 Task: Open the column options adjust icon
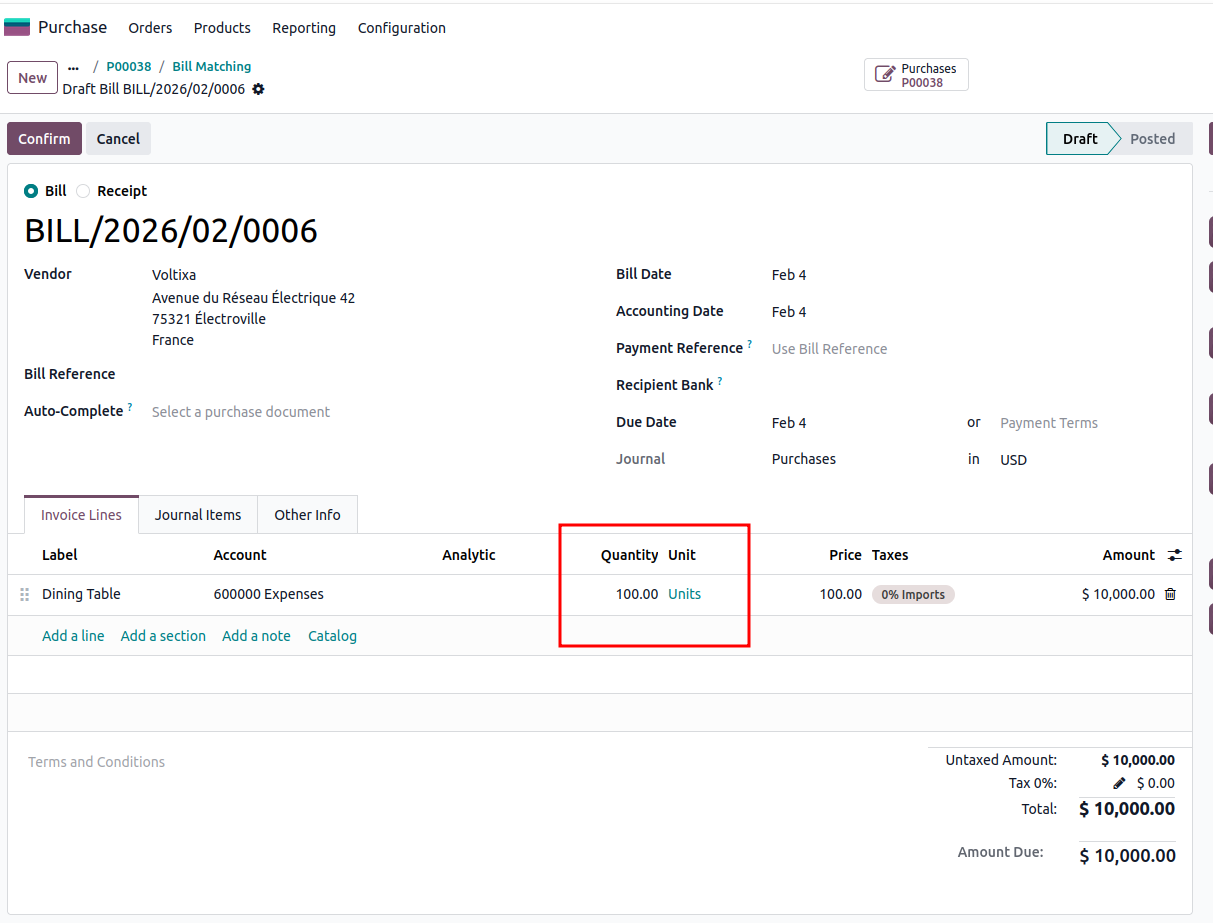point(1174,555)
